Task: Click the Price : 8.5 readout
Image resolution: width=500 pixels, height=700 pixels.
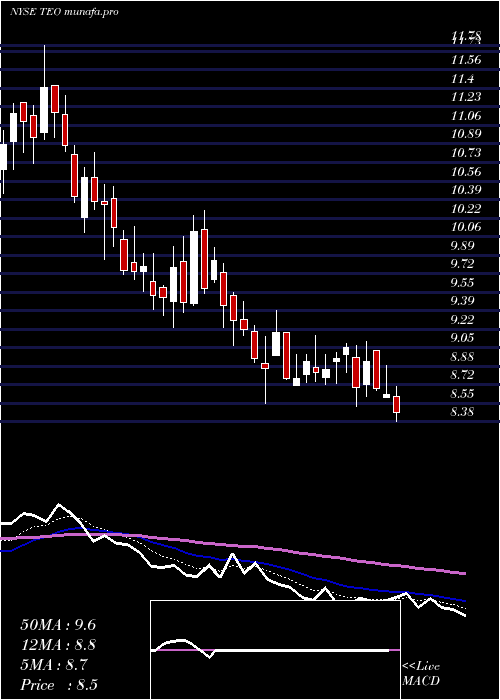Action: tap(59, 685)
